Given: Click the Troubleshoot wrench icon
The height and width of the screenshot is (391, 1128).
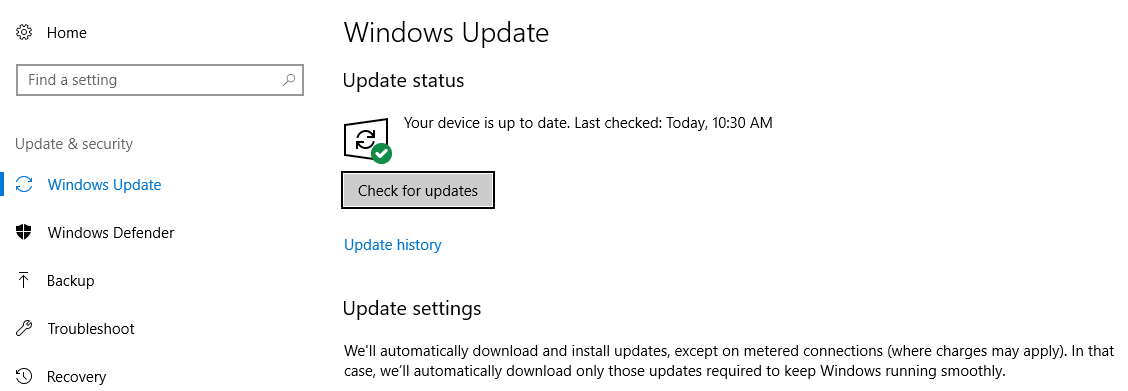Looking at the screenshot, I should 24,328.
